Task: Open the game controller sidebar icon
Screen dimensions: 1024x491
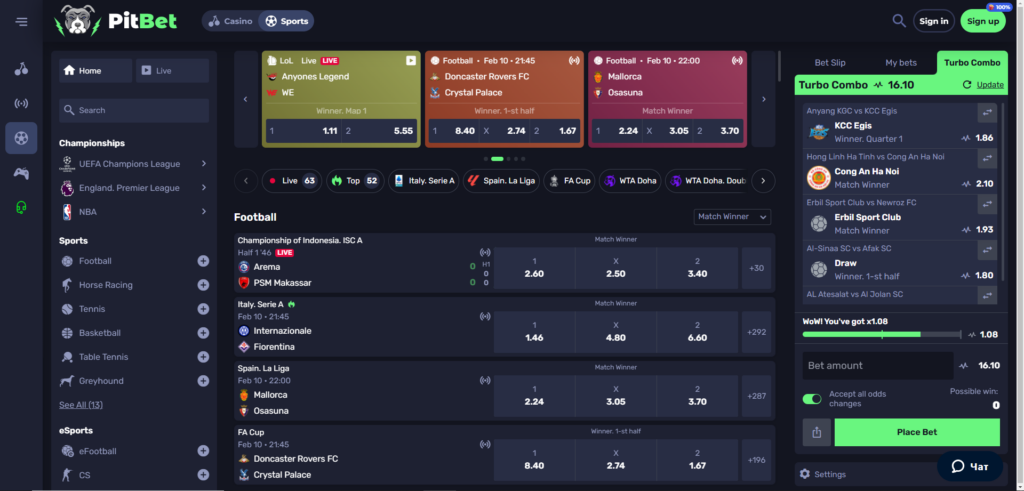Action: click(21, 172)
